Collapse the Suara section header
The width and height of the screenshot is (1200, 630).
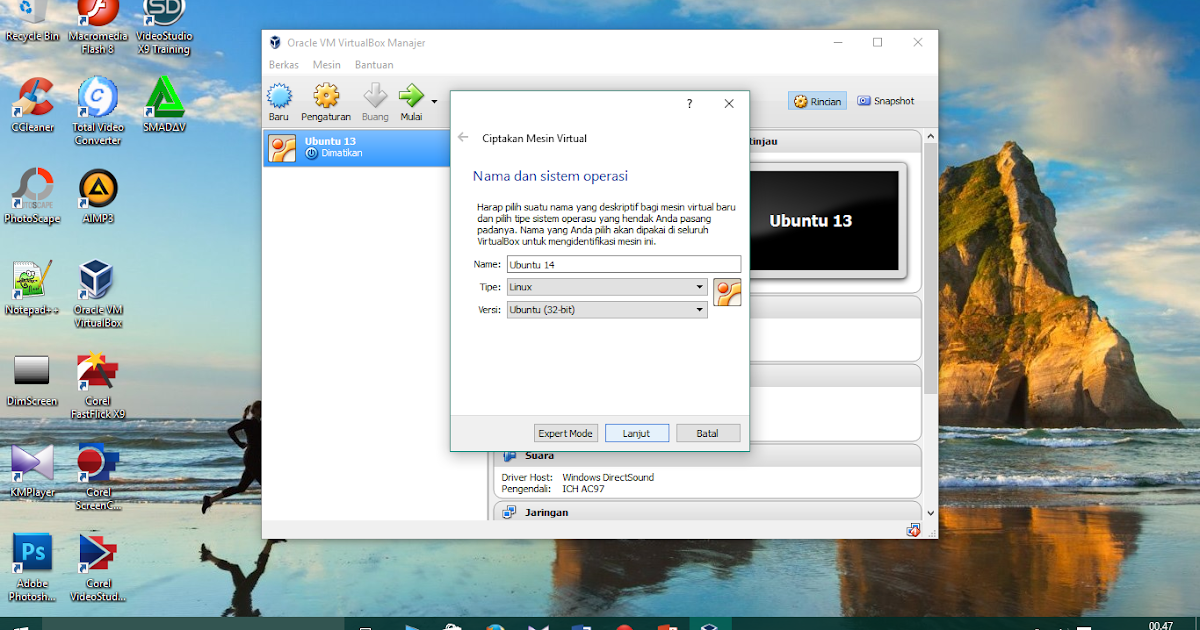708,456
